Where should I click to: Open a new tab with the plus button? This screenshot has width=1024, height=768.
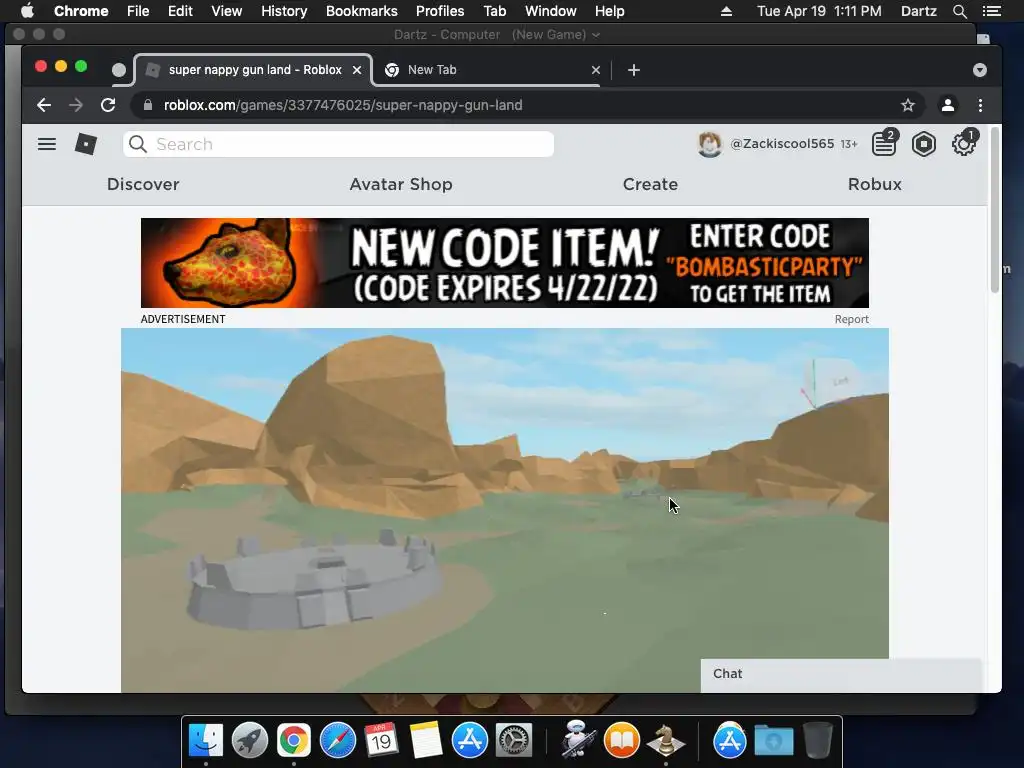tap(633, 70)
